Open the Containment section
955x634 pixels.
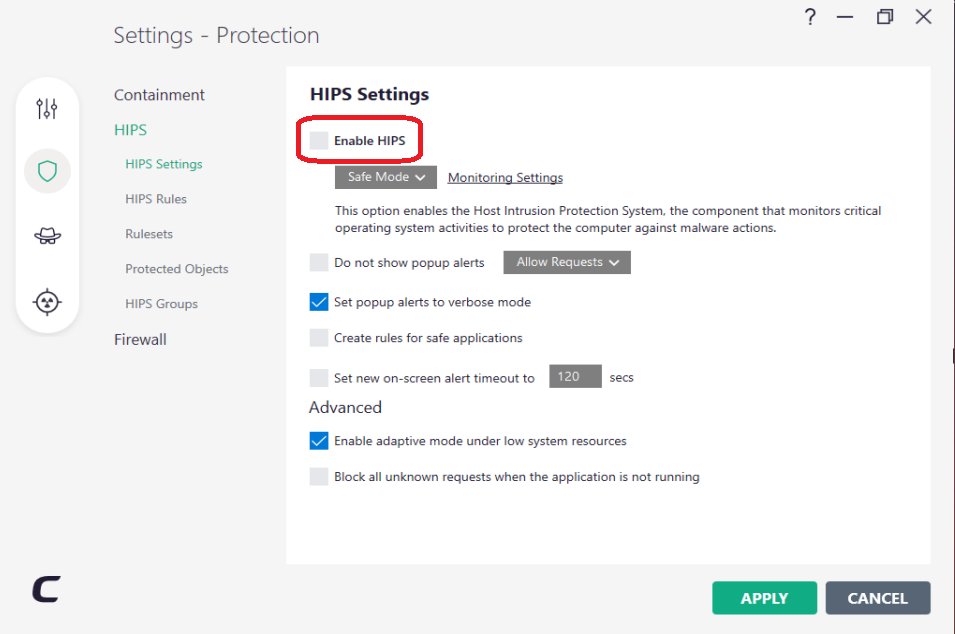(159, 95)
